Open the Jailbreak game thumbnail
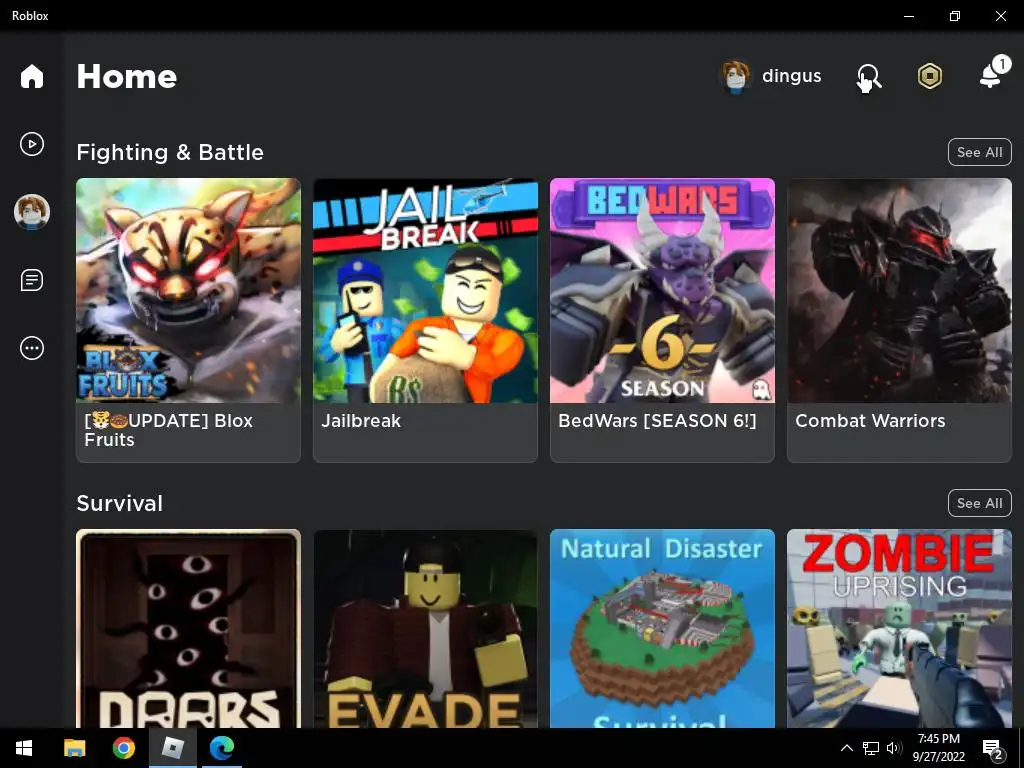Viewport: 1024px width, 768px height. [x=425, y=291]
